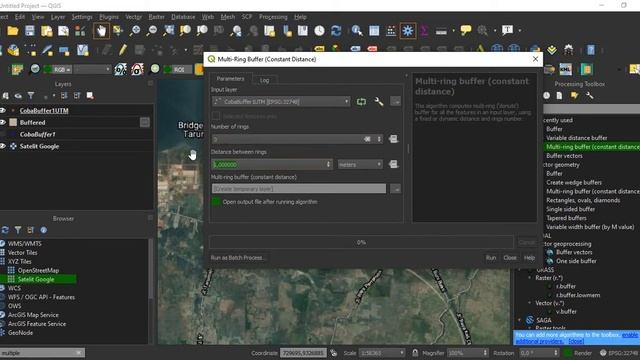This screenshot has height=360, width=640.
Task: Select the Pan Map hand tool
Action: pyautogui.click(x=101, y=31)
